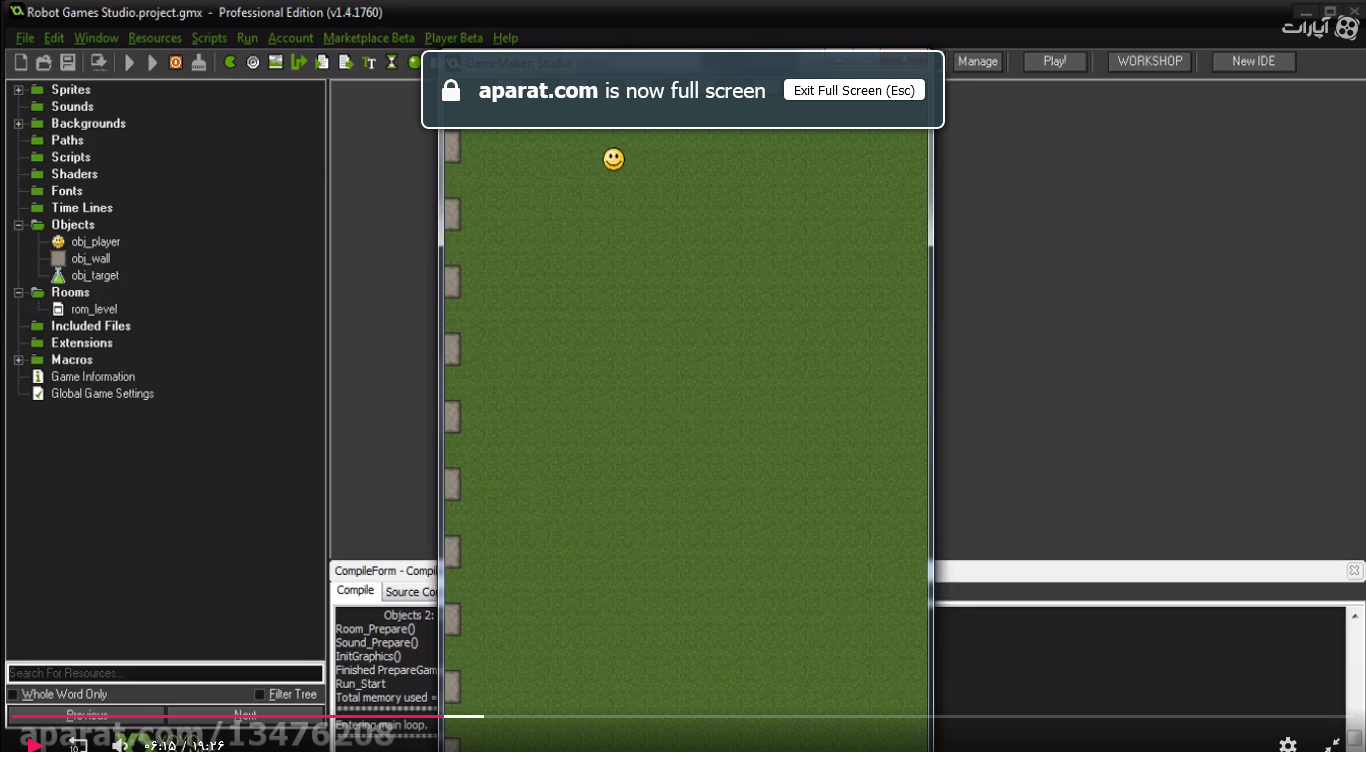
Task: Create a background with the landscape icon
Action: 276,62
